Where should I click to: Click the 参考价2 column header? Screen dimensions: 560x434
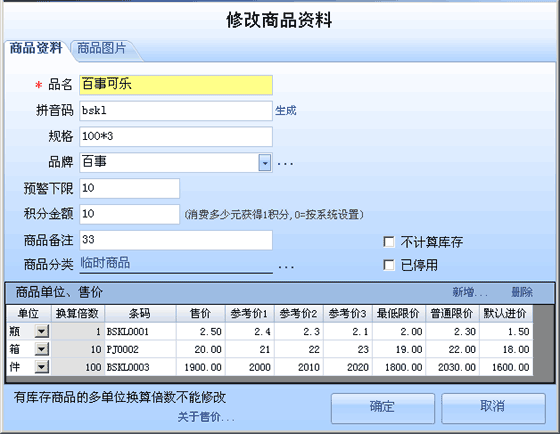click(299, 314)
